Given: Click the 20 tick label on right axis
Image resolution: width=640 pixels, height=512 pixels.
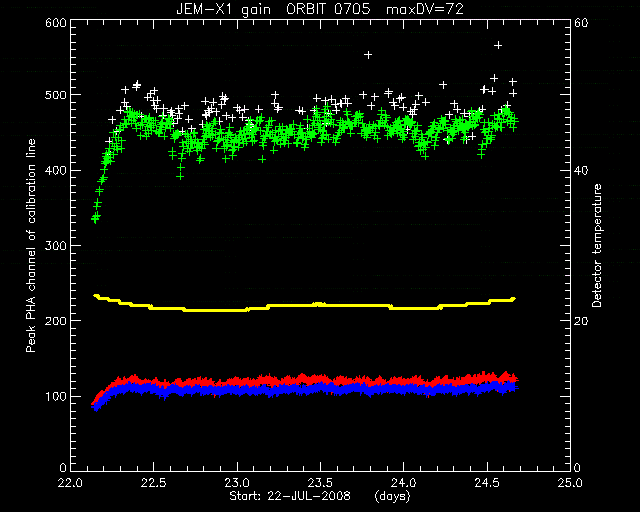Looking at the screenshot, I should [x=581, y=321].
